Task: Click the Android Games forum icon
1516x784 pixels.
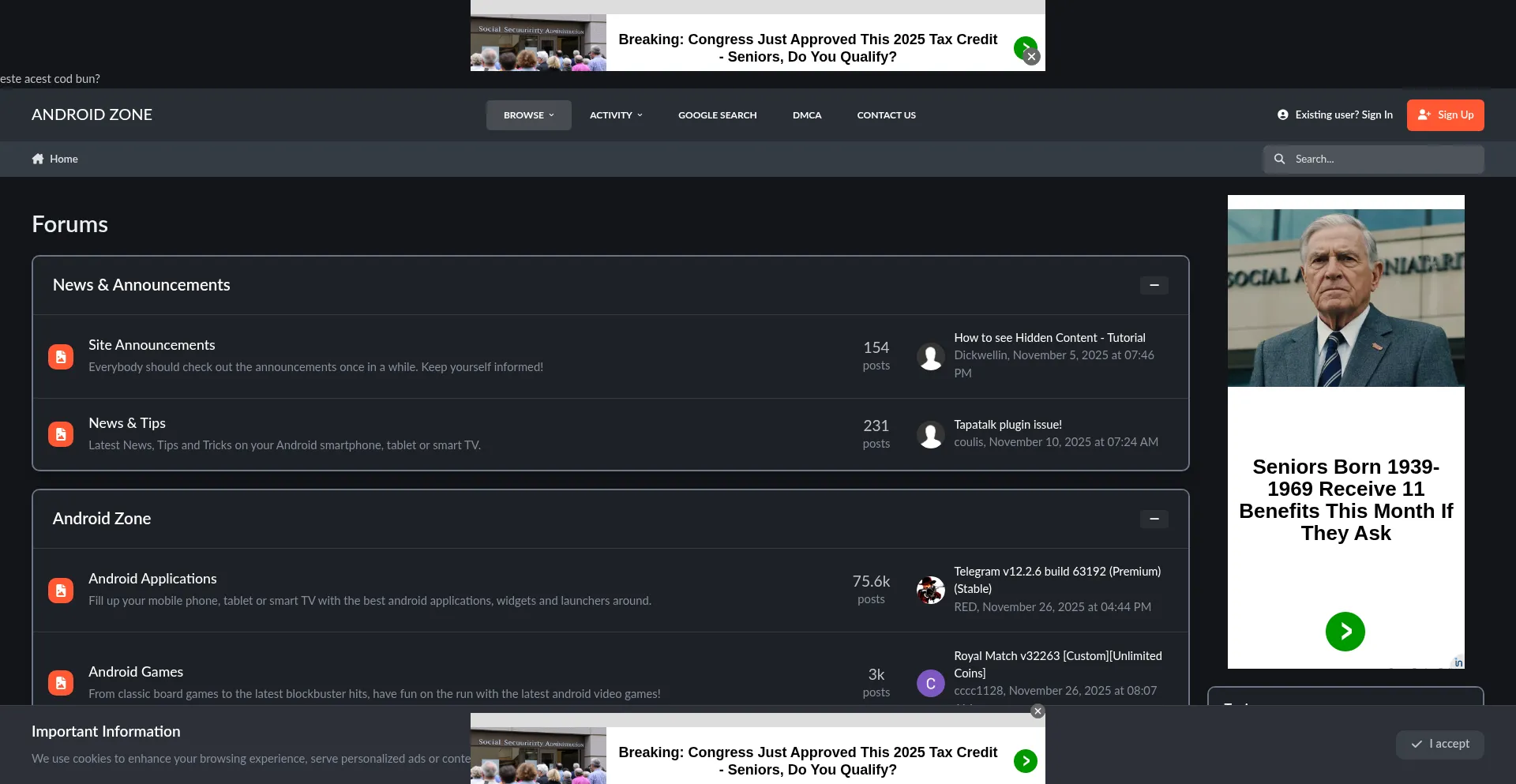Action: coord(61,683)
